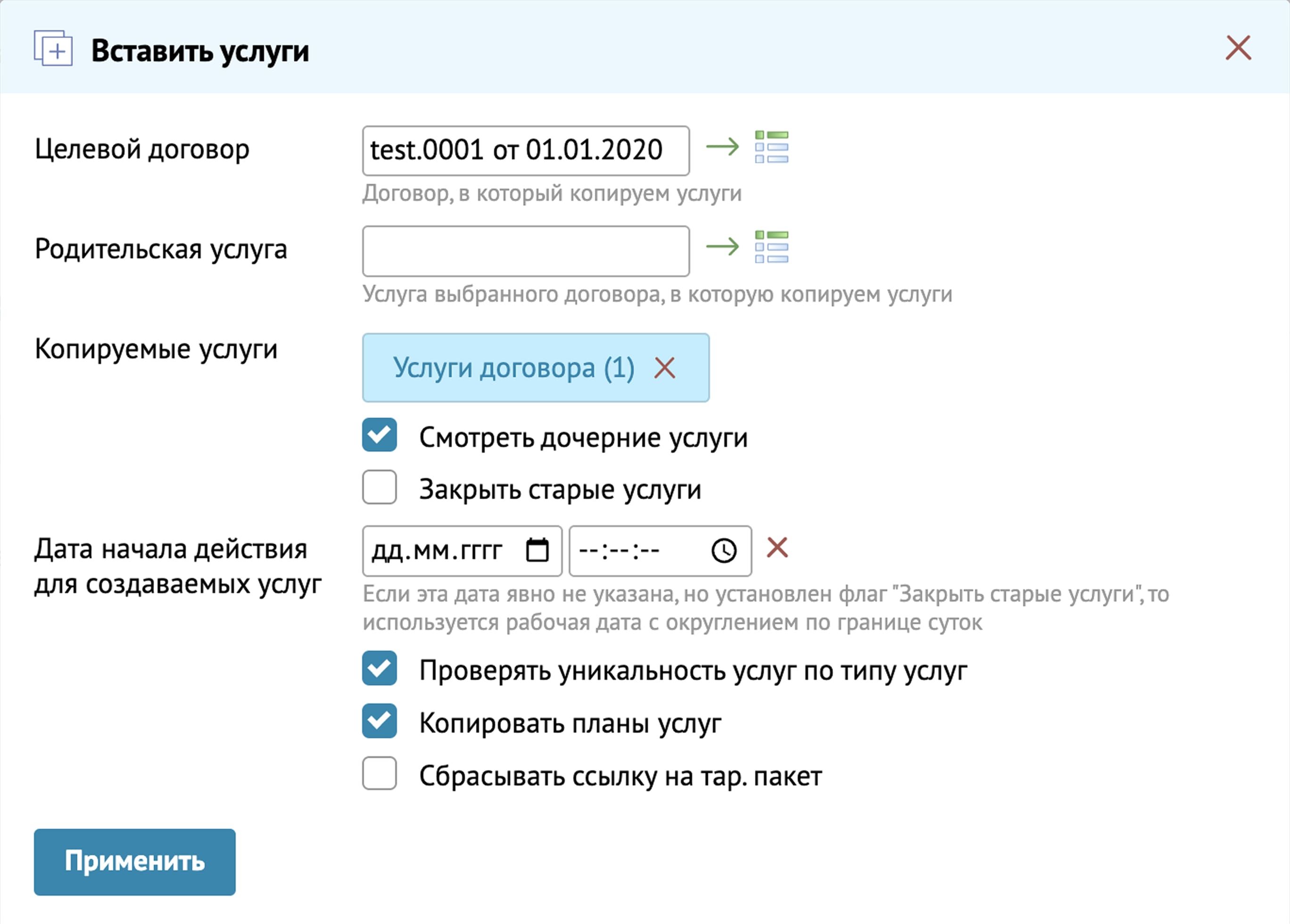The width and height of the screenshot is (1290, 924).
Task: Click the дд.мм.гггг date field
Action: [x=462, y=551]
